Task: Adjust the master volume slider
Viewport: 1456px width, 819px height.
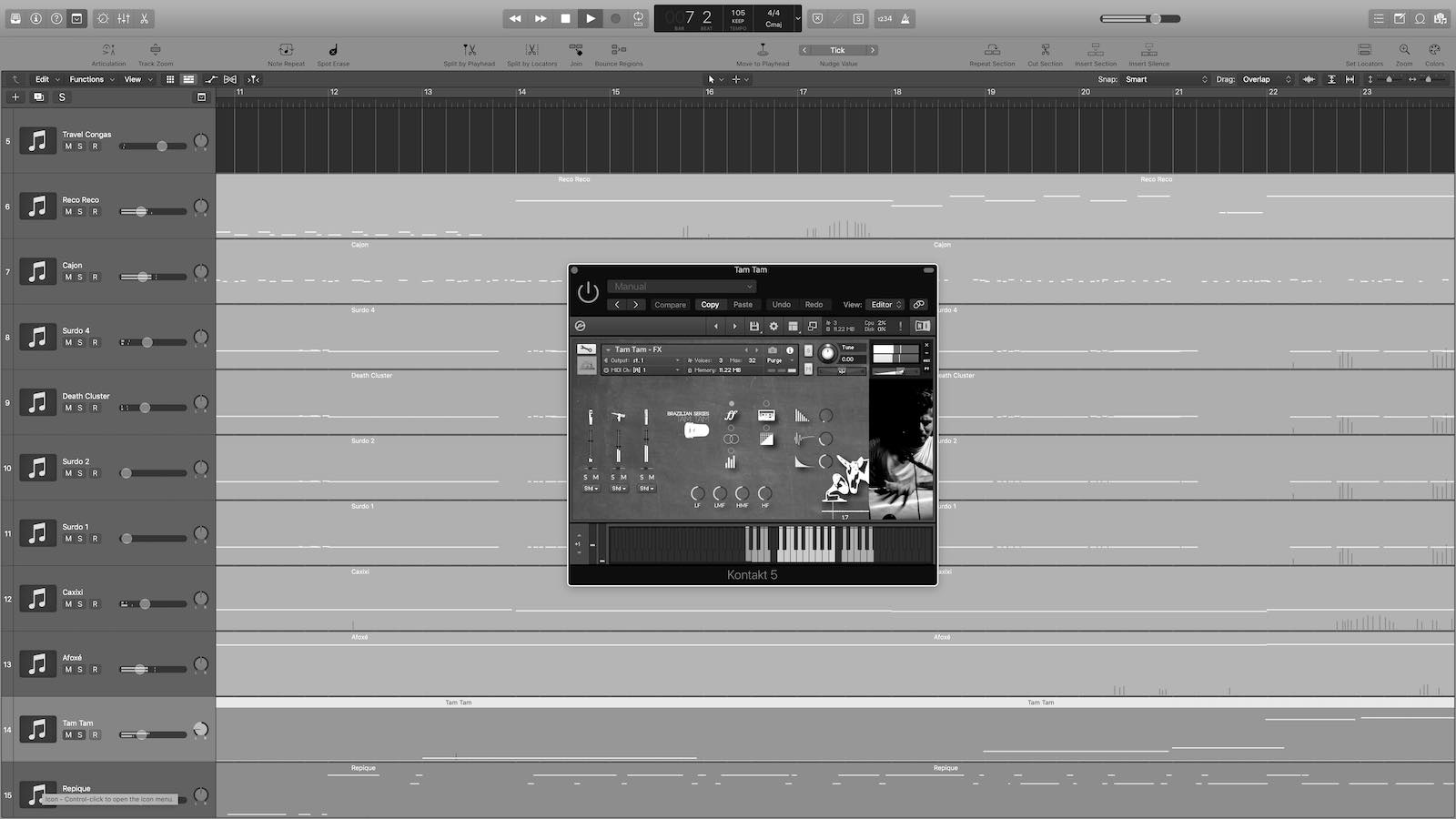Action: pyautogui.click(x=1140, y=18)
